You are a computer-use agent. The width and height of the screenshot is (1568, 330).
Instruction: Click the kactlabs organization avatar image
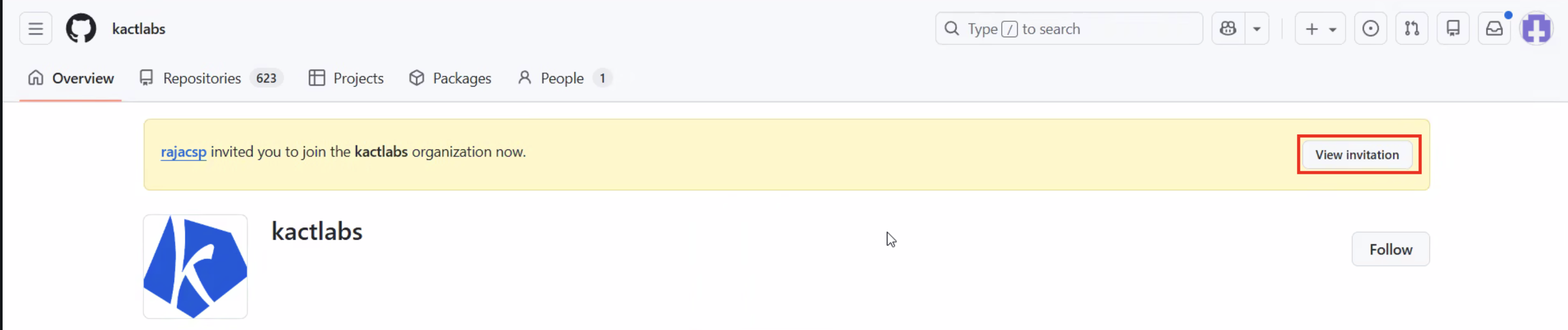(195, 266)
